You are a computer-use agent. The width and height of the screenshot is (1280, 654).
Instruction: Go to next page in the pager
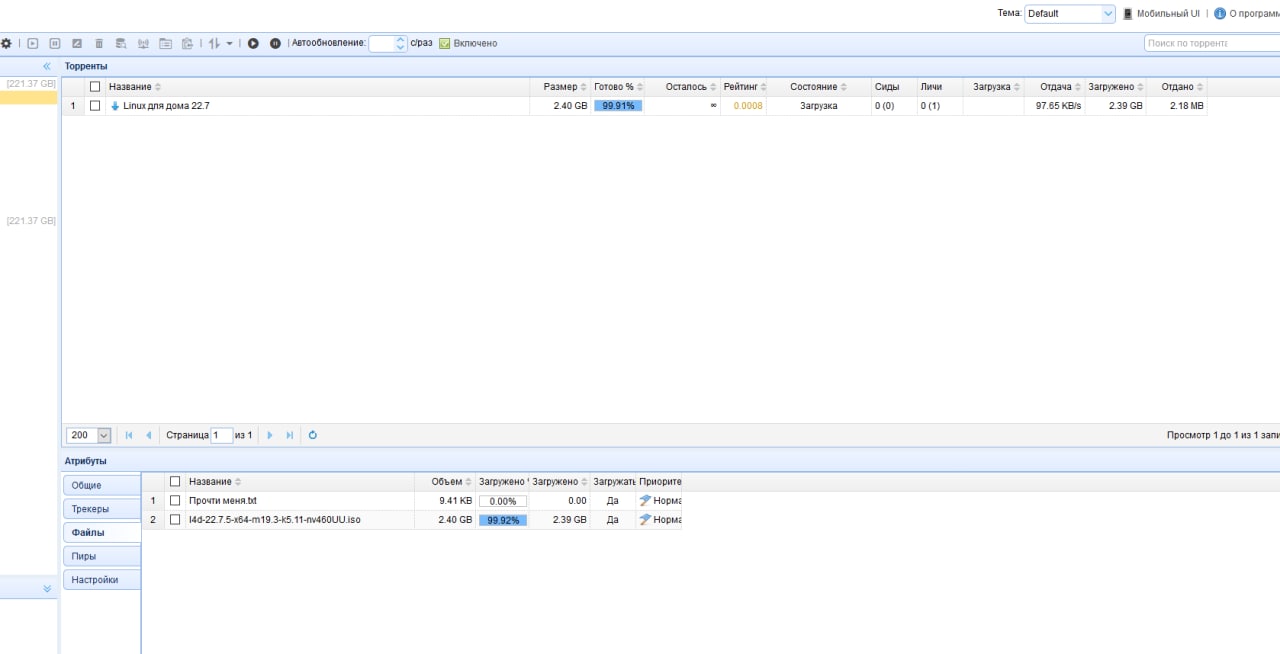coord(270,435)
